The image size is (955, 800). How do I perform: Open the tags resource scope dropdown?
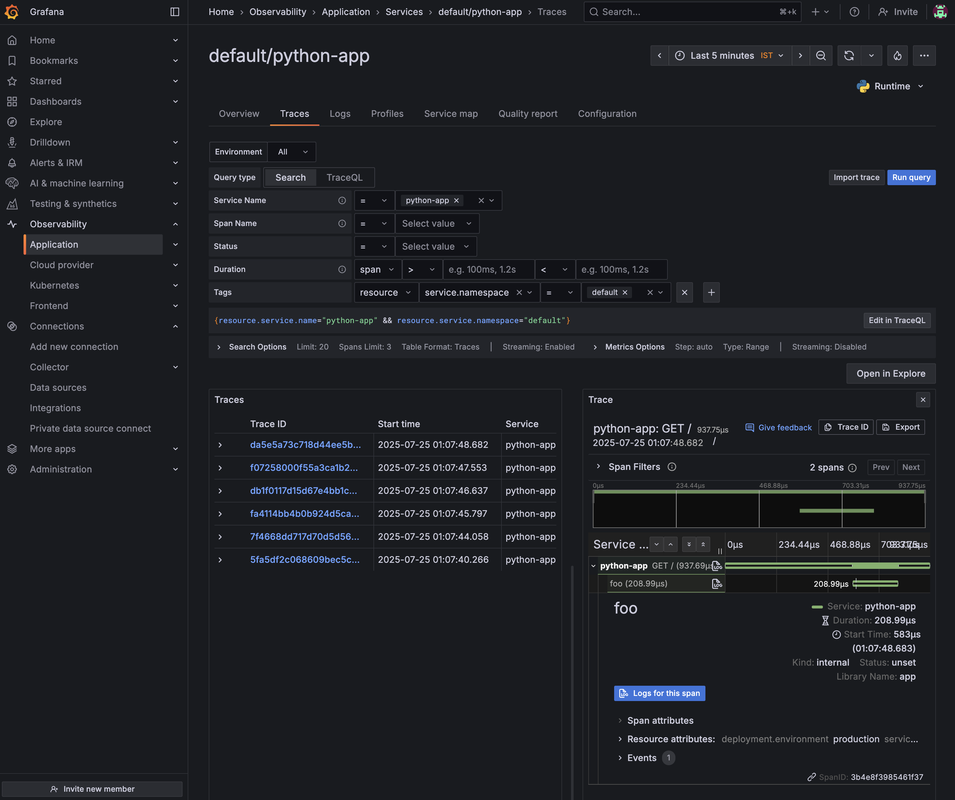tap(386, 292)
